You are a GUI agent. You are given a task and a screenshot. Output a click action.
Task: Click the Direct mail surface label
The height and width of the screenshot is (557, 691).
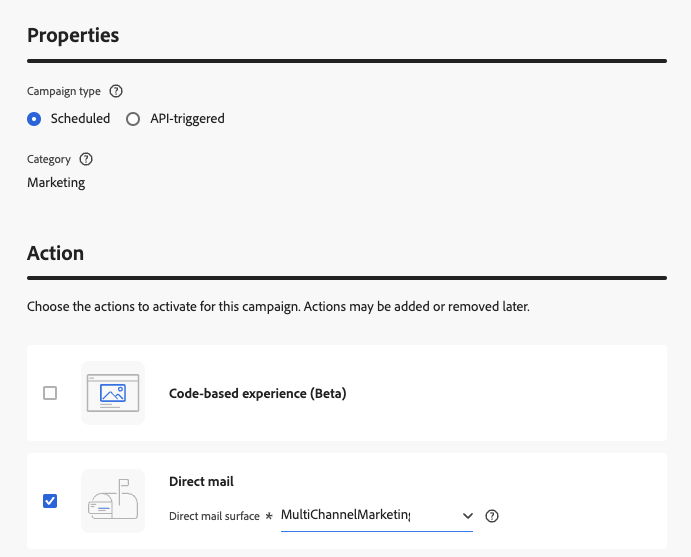click(215, 516)
